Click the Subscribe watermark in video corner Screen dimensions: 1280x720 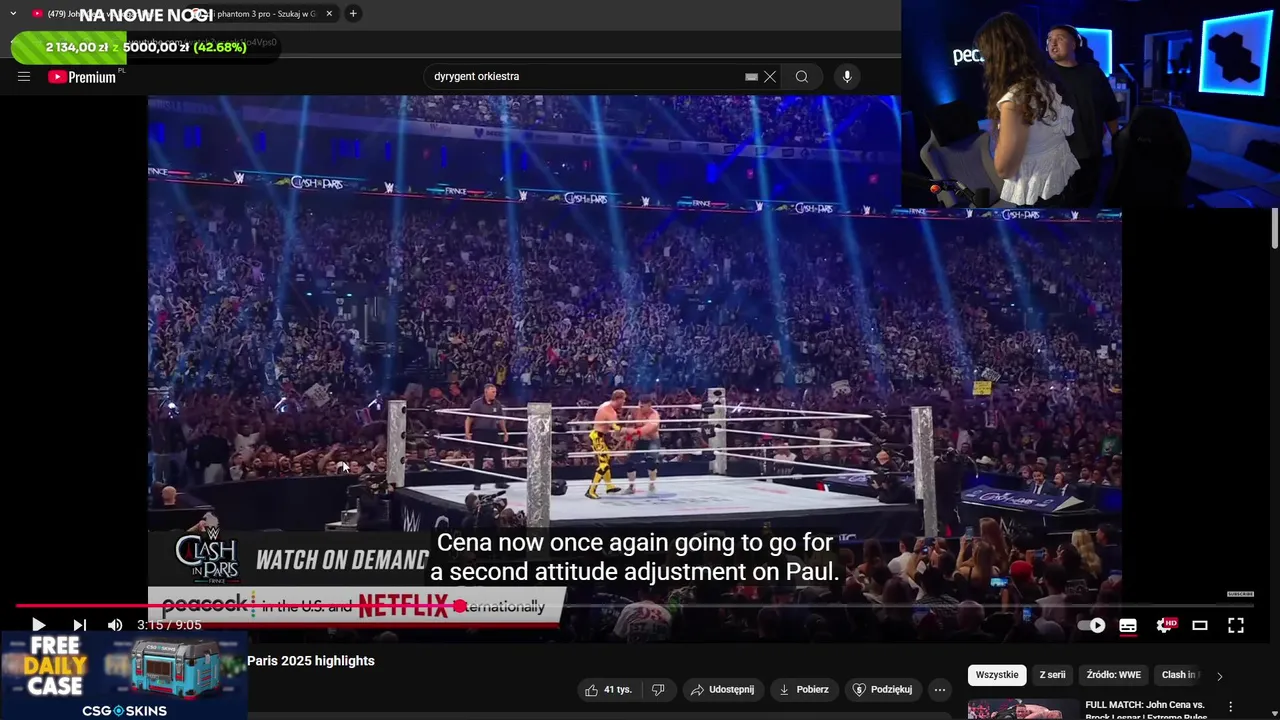[x=1240, y=594]
